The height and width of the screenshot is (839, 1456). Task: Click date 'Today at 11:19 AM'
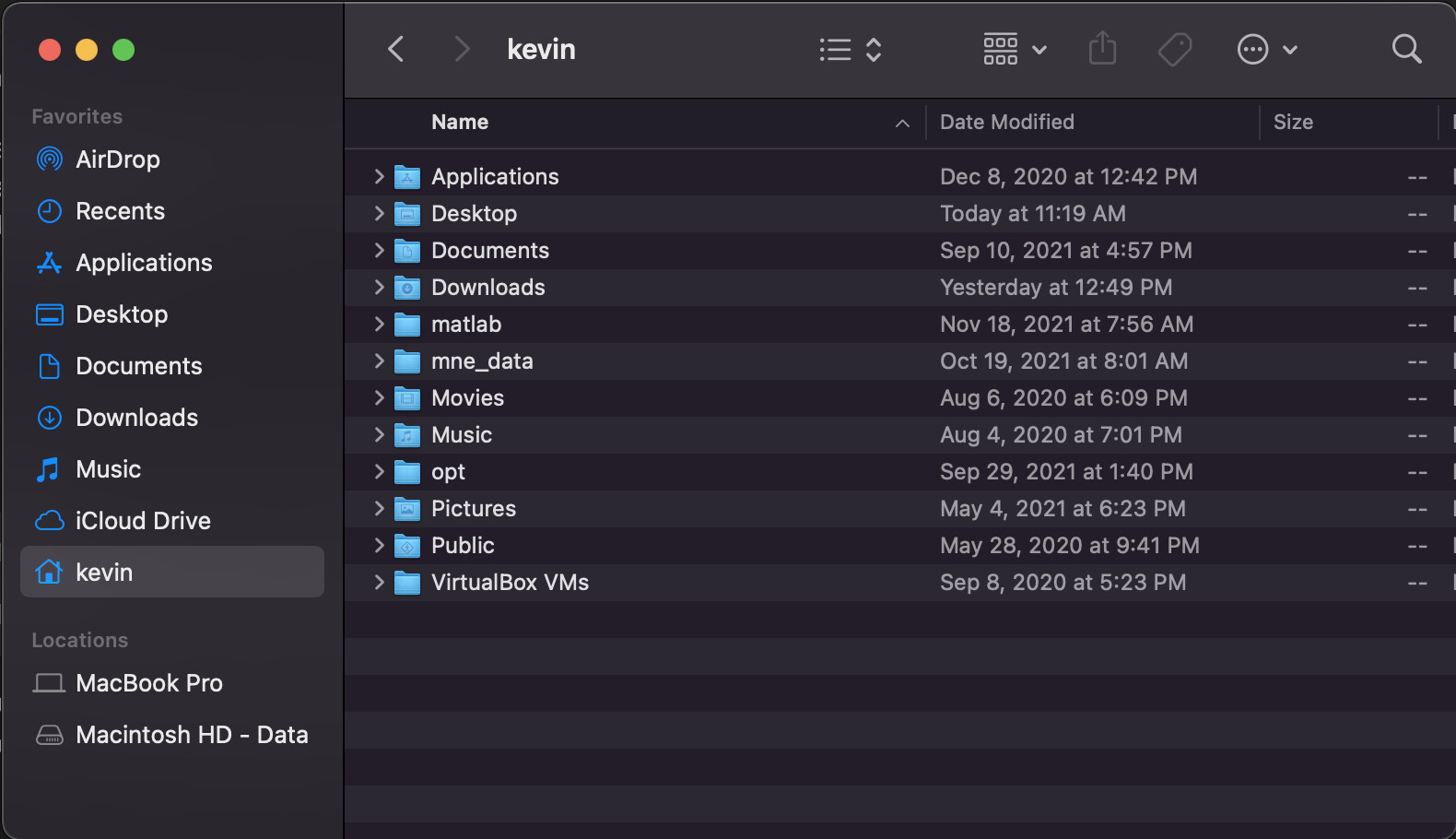tap(1033, 214)
